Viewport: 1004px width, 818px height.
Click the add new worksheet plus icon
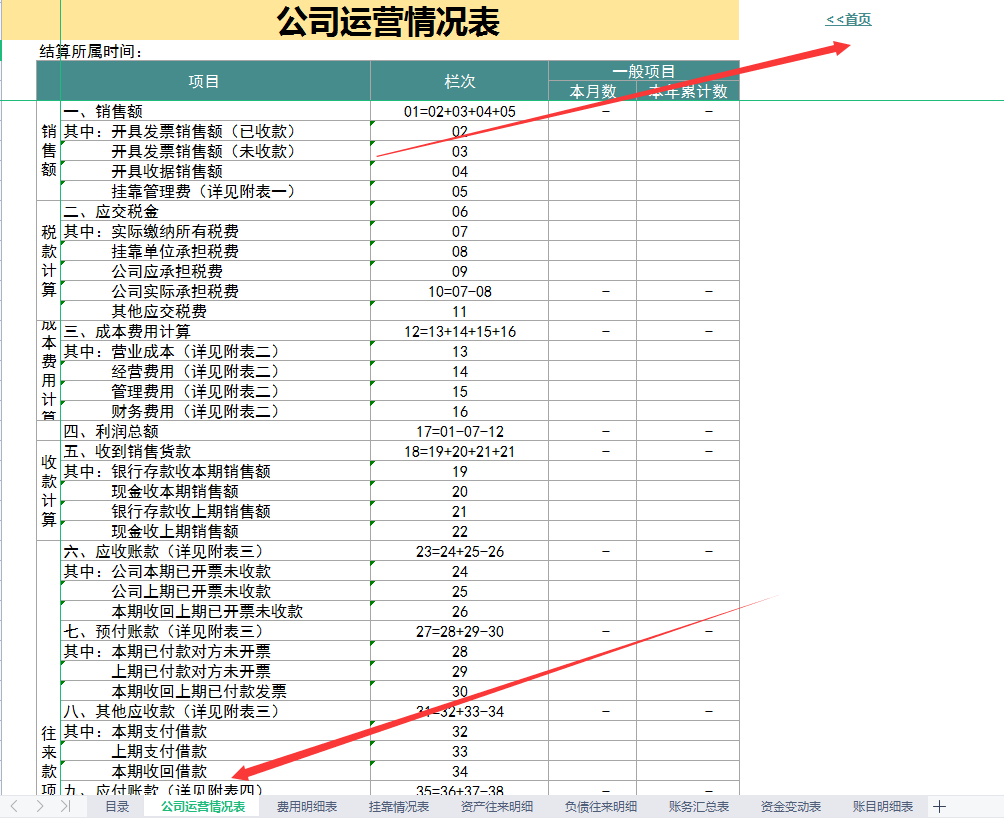[x=938, y=805]
